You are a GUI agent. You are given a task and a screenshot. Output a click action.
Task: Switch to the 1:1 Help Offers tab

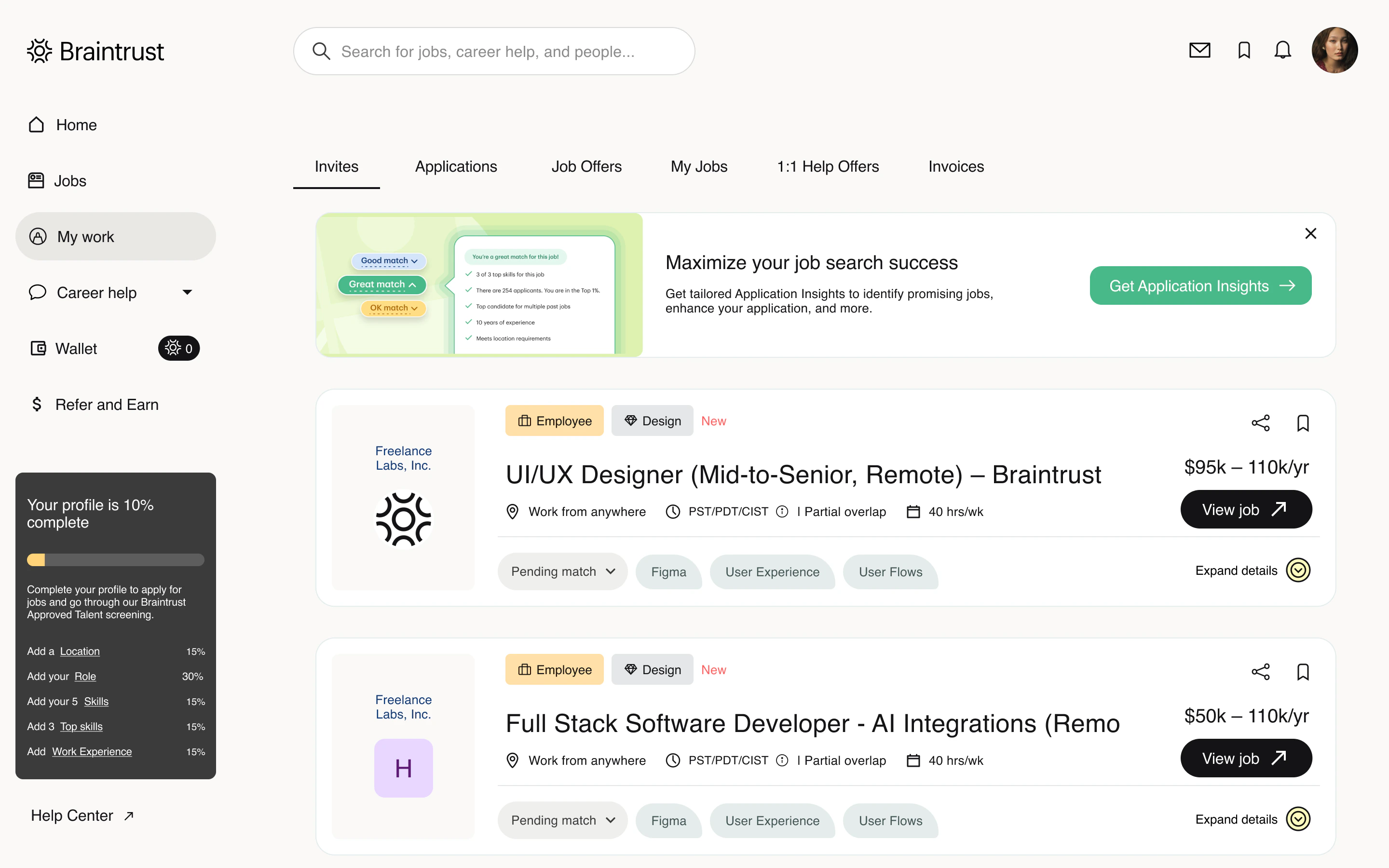[x=828, y=166]
